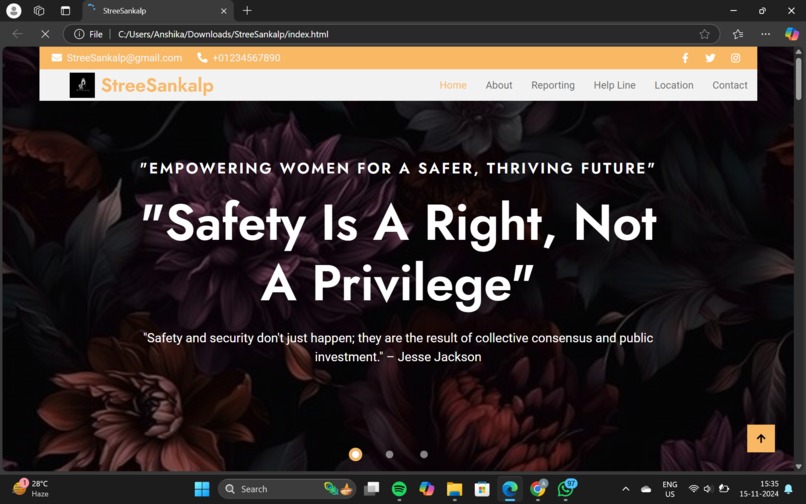Open the Copilot icon in the browser toolbar

click(792, 34)
